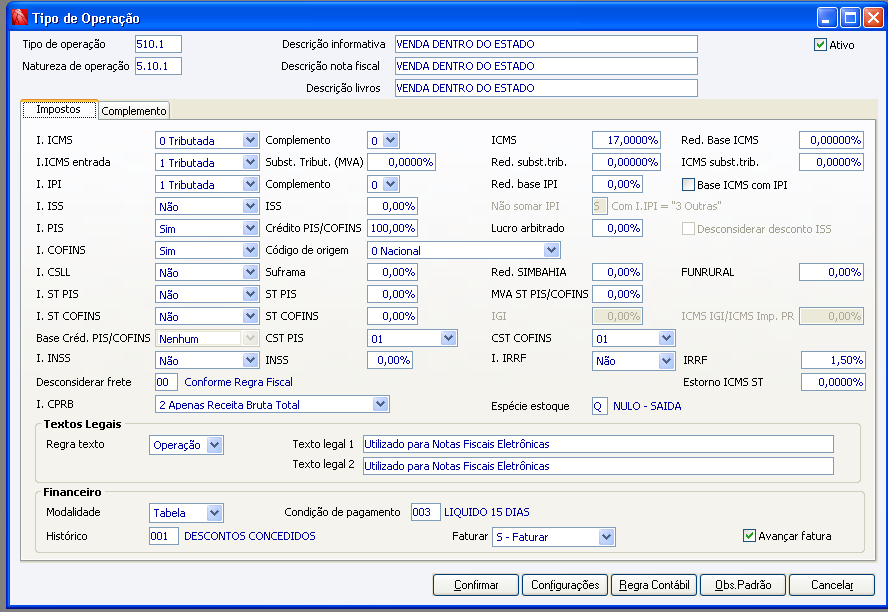
Task: Switch to the Complemento tab
Action: pyautogui.click(x=134, y=111)
